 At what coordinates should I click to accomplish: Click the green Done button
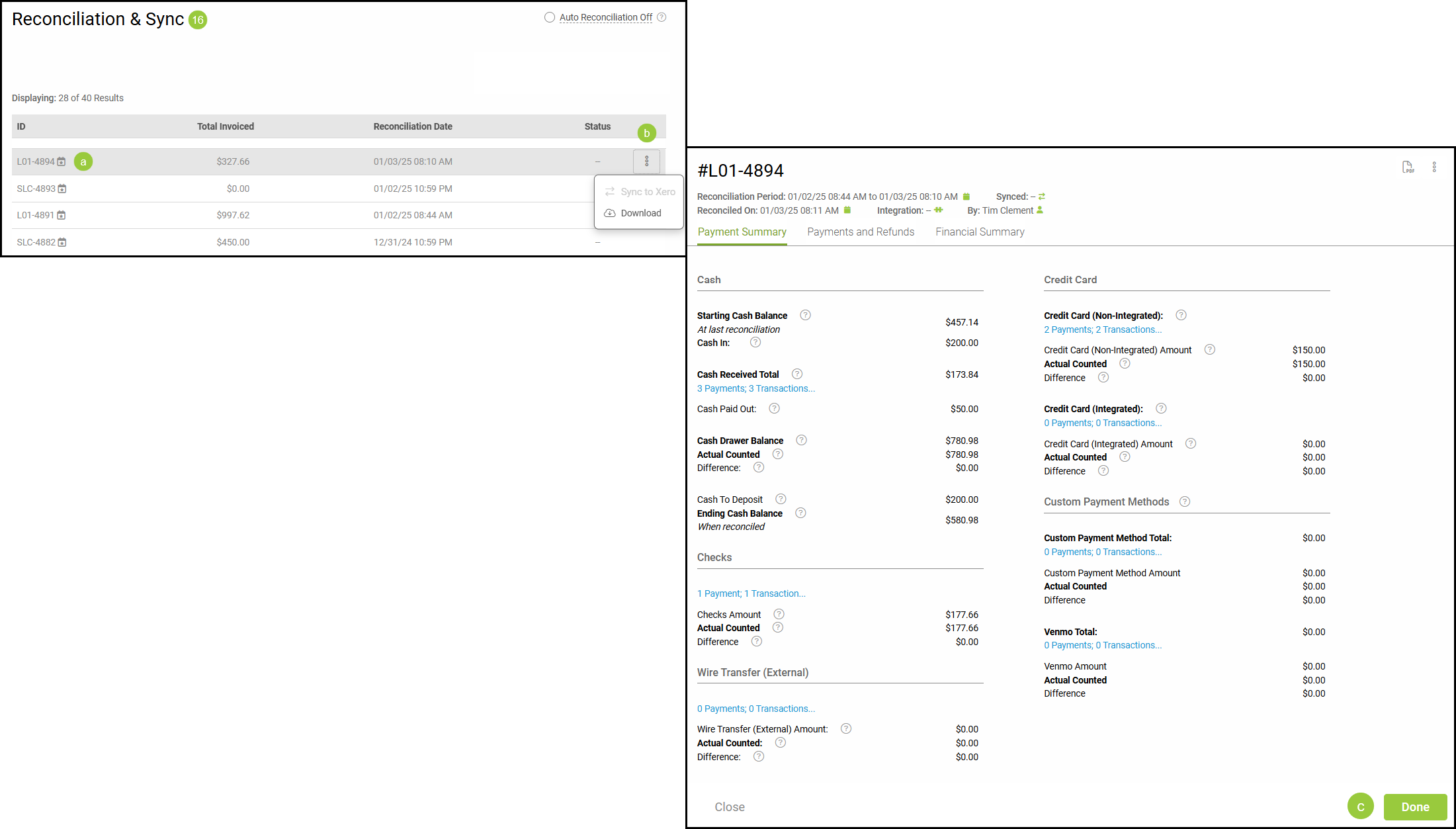pyautogui.click(x=1415, y=807)
